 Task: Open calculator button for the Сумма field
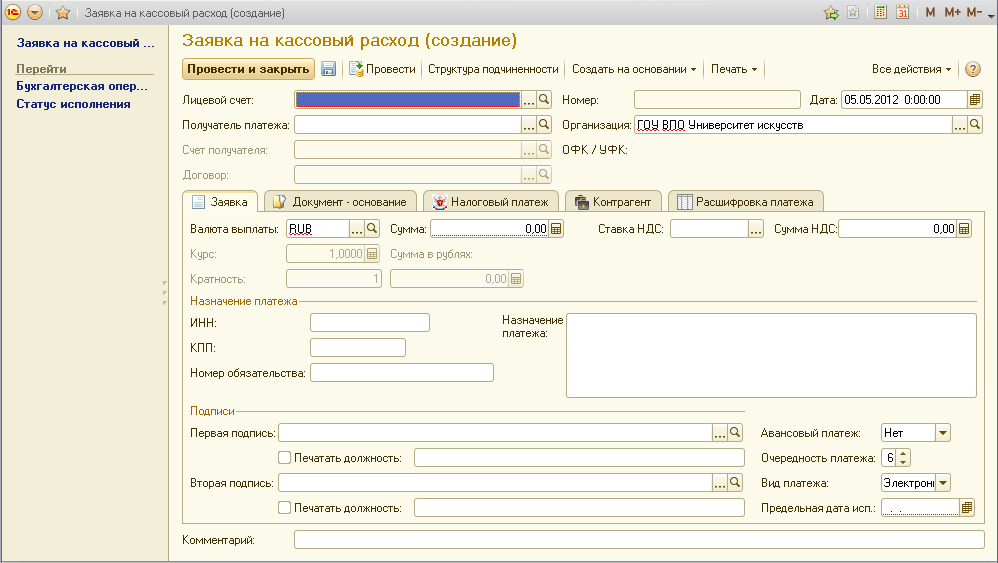point(557,228)
